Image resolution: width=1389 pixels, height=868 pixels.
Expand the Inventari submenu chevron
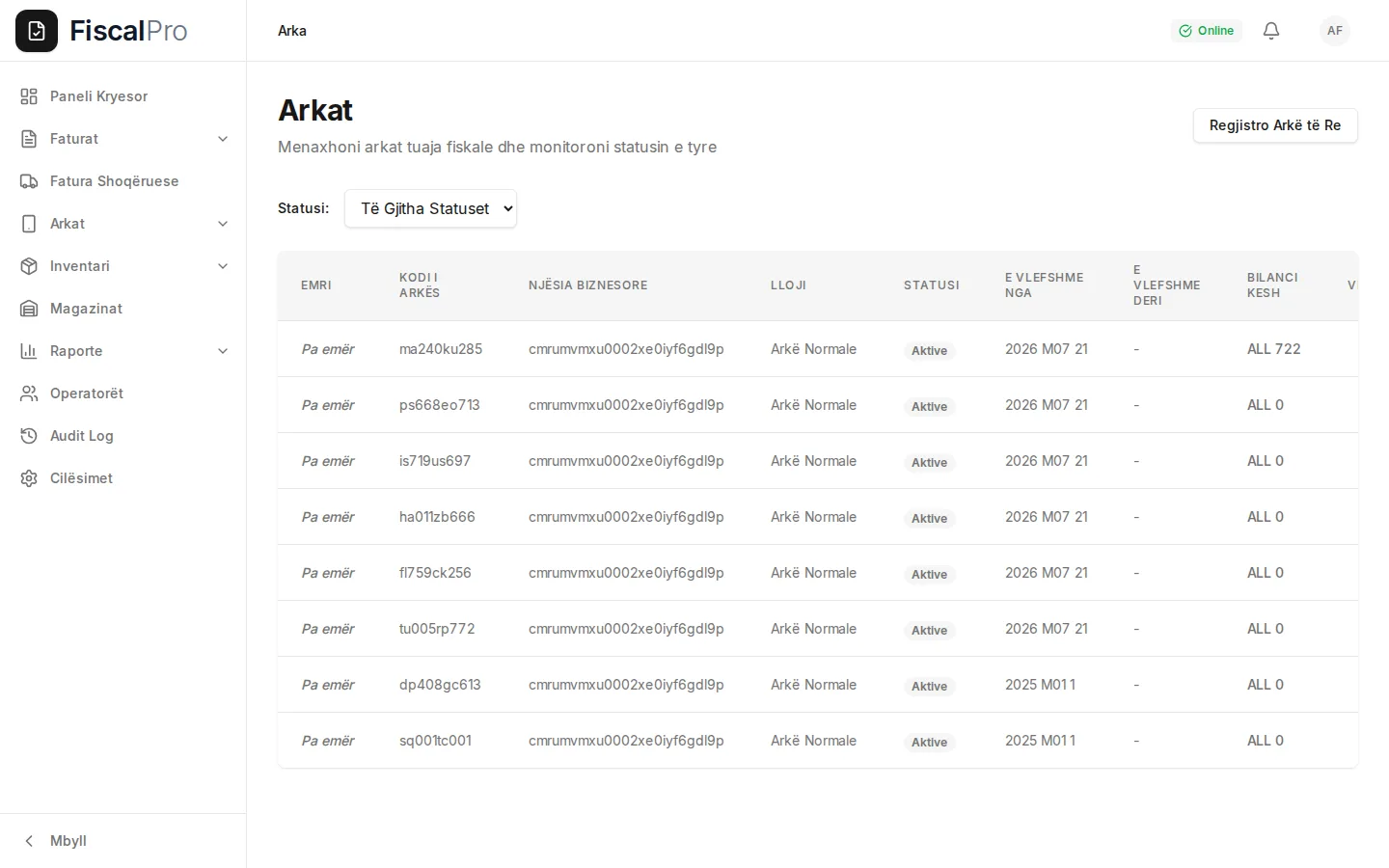pyautogui.click(x=223, y=266)
